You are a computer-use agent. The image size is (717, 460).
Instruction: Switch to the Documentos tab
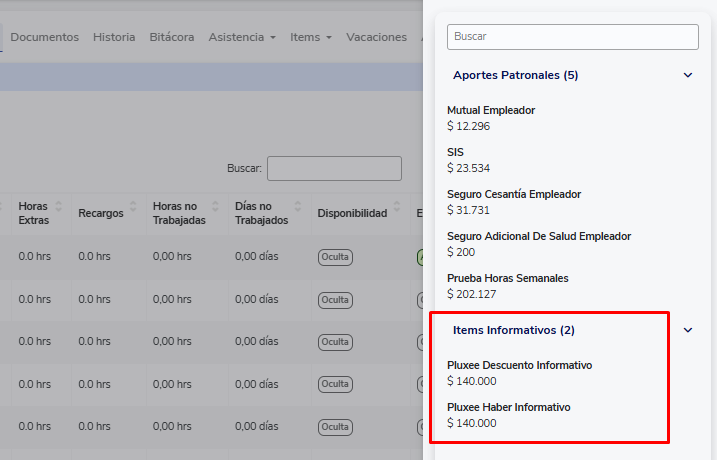[44, 37]
